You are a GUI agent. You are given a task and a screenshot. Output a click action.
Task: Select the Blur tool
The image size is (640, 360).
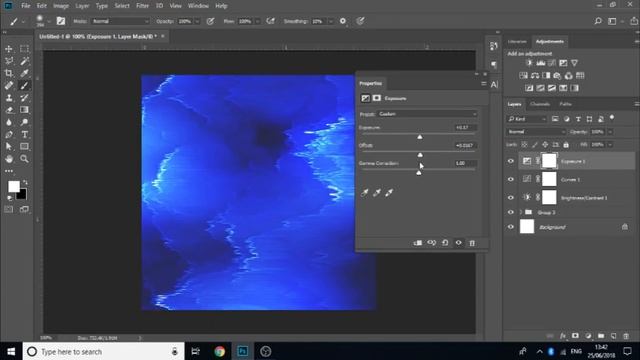[x=9, y=122]
